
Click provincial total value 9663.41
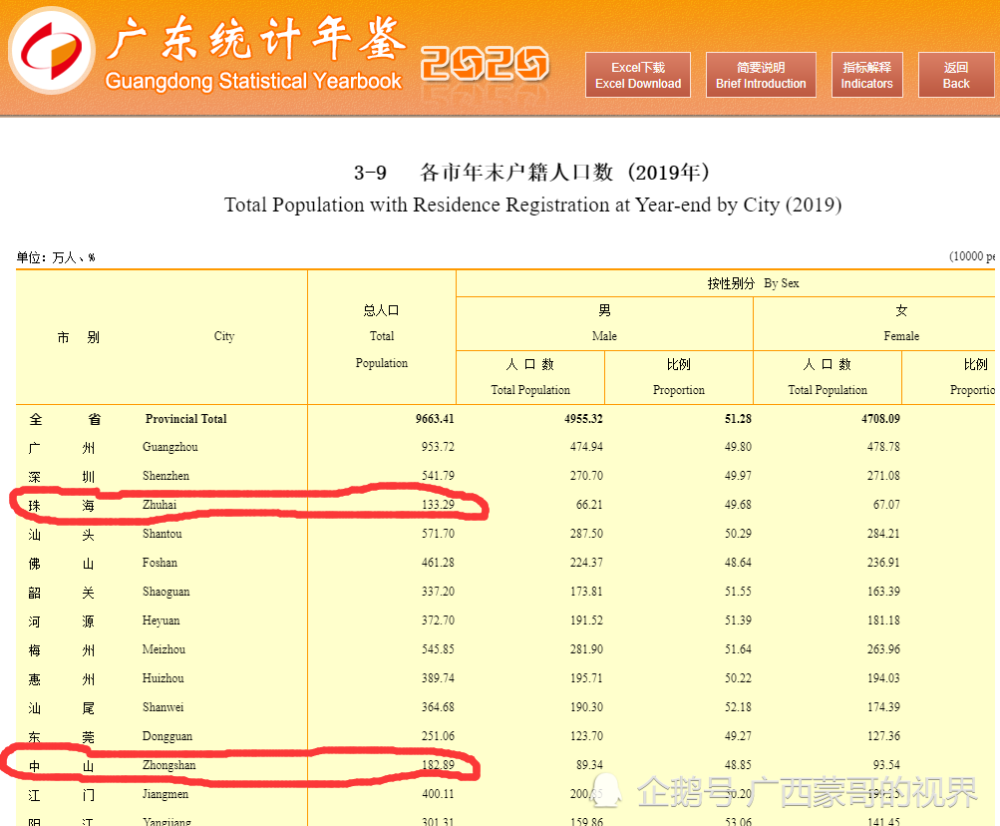point(434,419)
